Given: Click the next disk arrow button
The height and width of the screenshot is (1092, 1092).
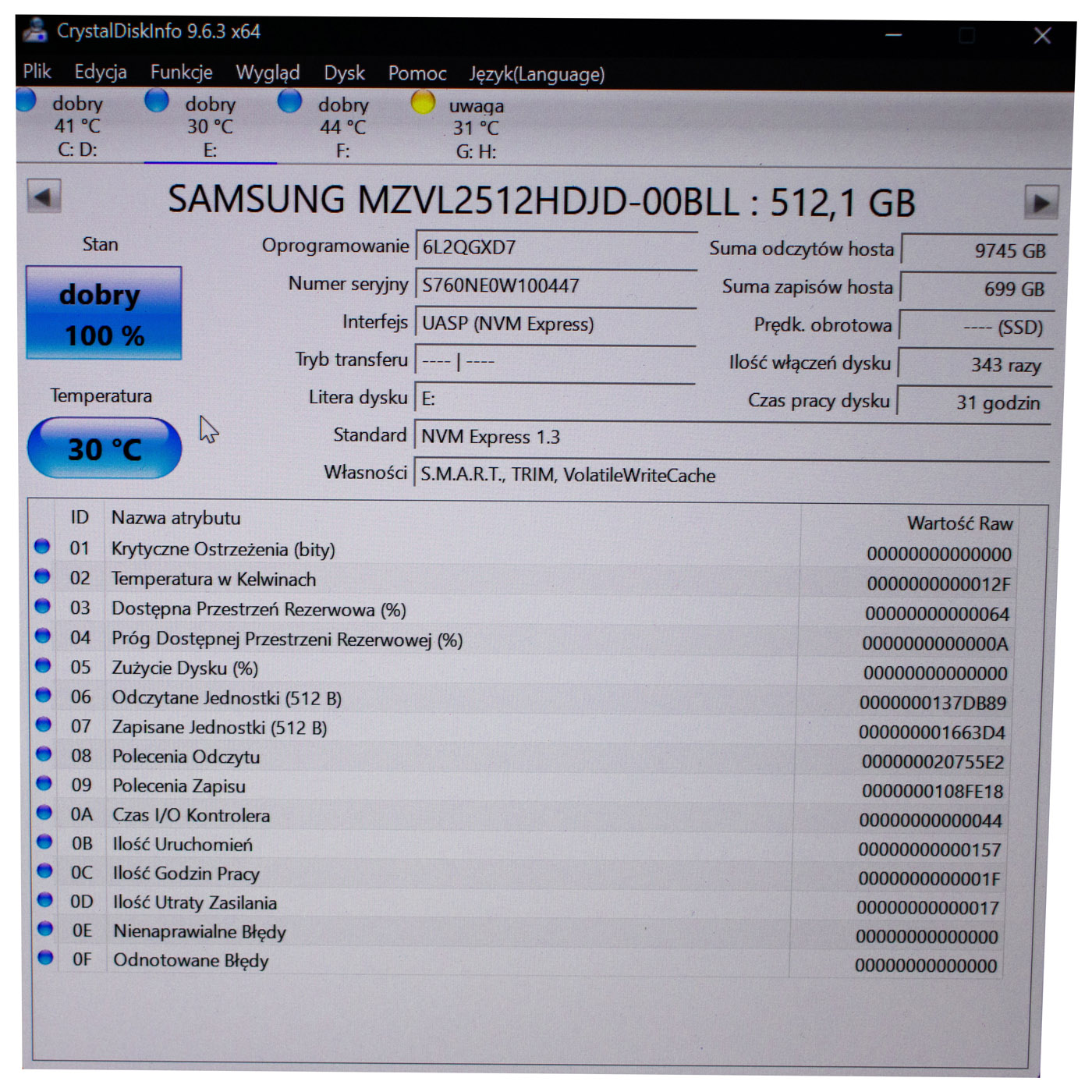Looking at the screenshot, I should (1041, 198).
